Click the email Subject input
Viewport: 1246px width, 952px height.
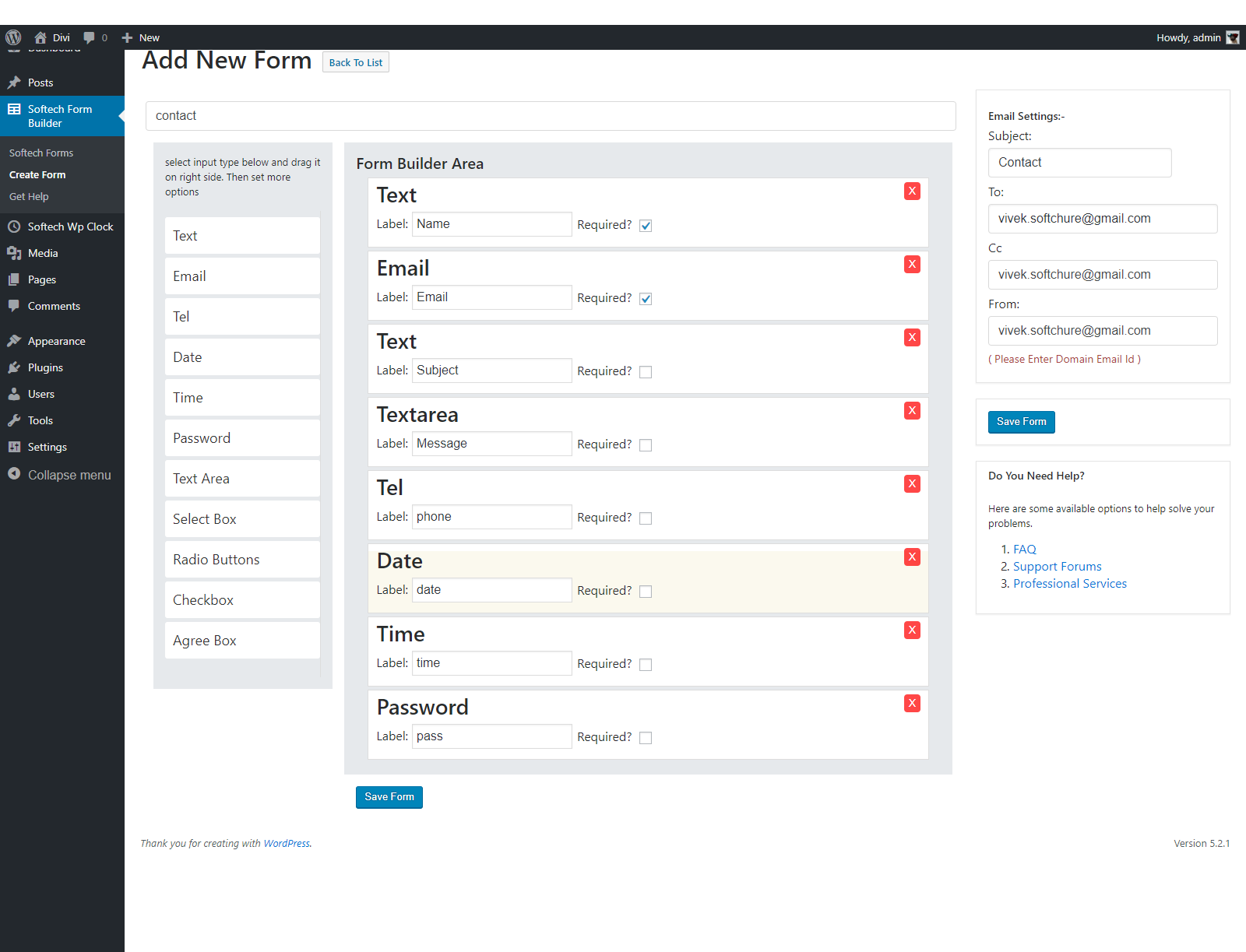[1080, 163]
